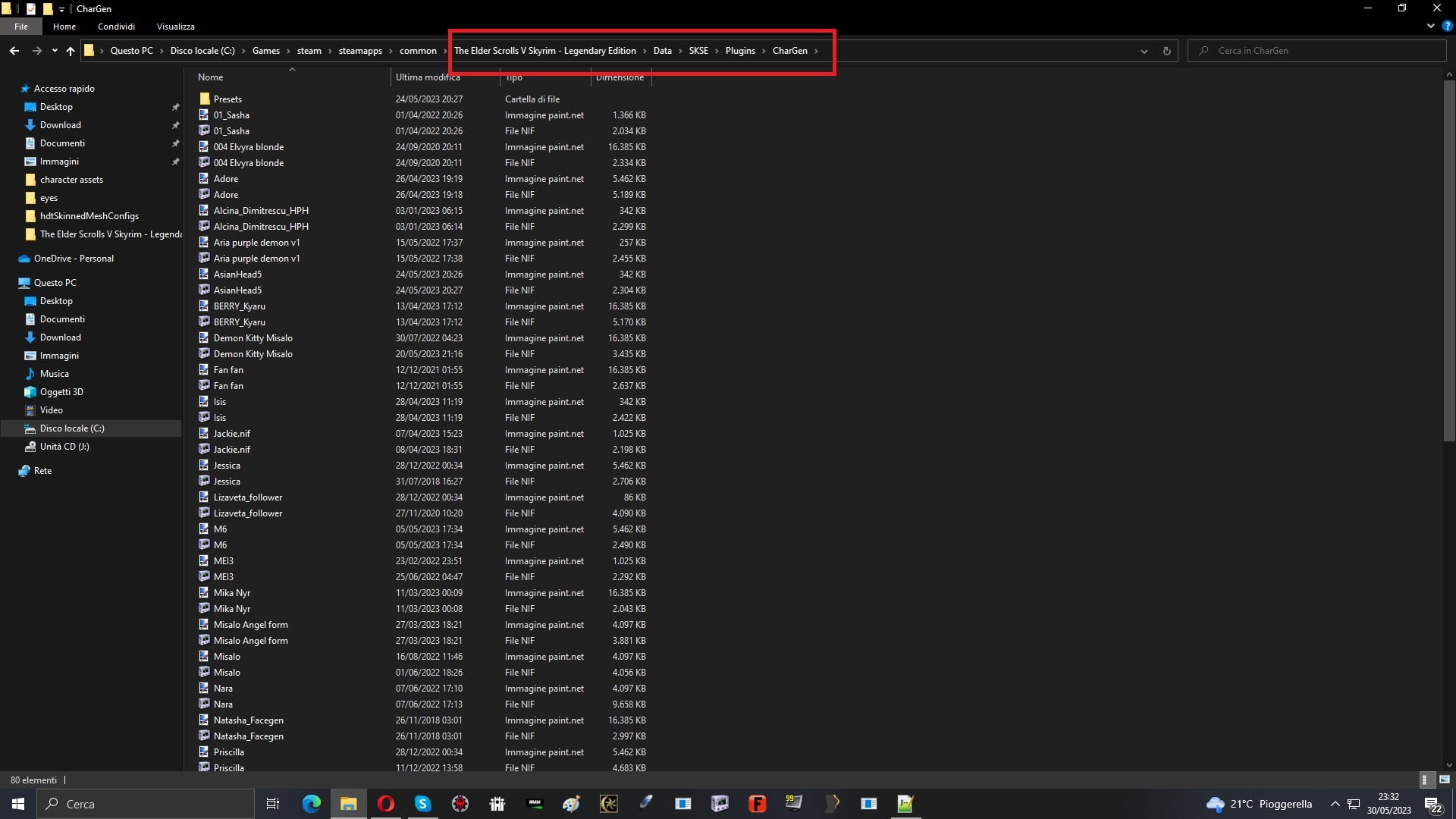
Task: Click the taskbar Cerca search field
Action: pos(146,804)
